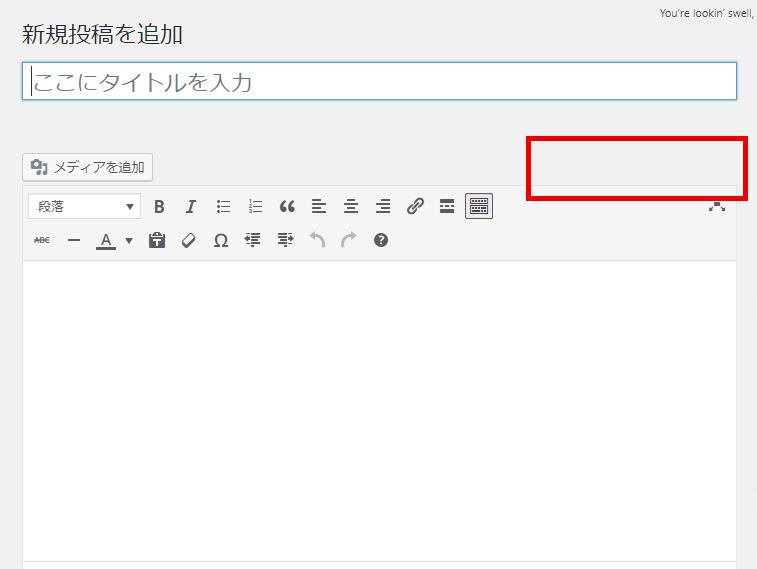Open the special character (Ω) picker
757x569 pixels.
(221, 241)
